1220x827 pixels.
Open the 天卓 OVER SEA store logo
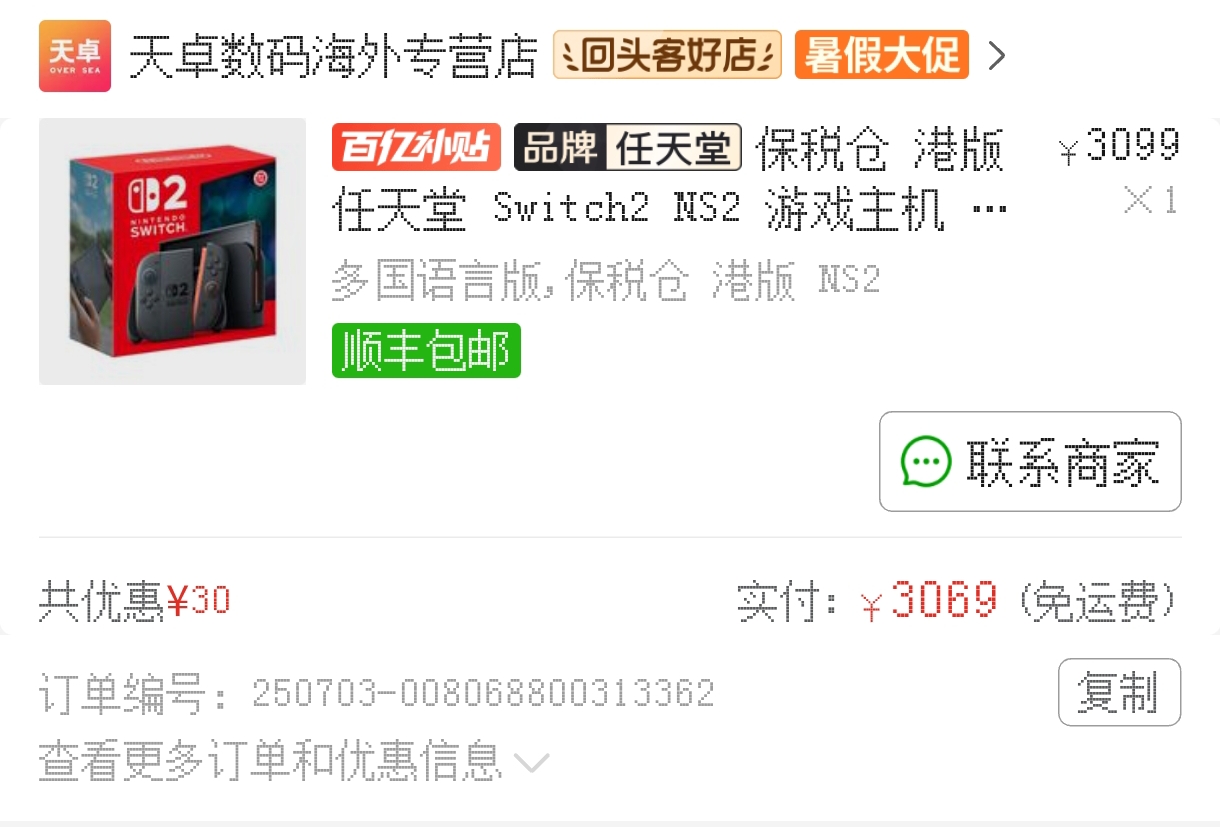click(x=75, y=56)
